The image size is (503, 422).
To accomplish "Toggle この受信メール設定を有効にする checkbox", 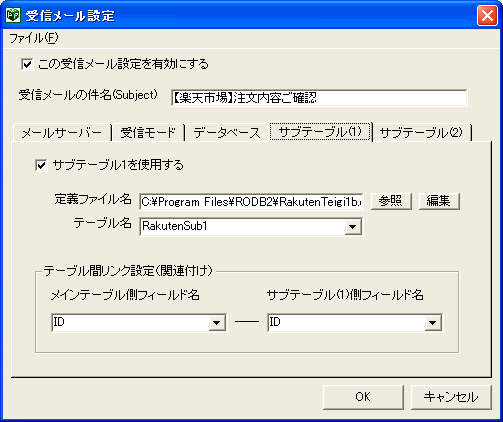I will 27,64.
